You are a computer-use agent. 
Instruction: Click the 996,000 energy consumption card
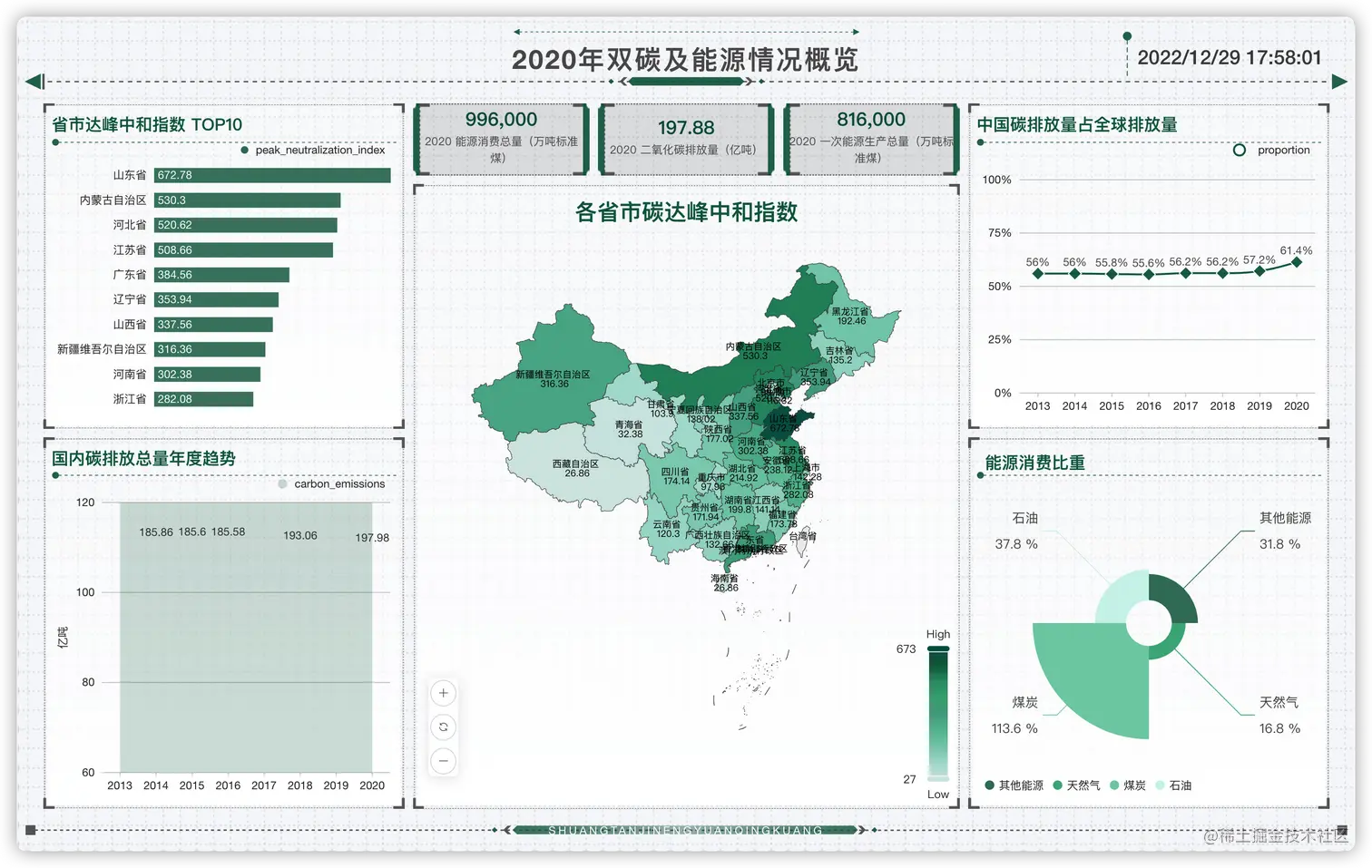click(501, 139)
